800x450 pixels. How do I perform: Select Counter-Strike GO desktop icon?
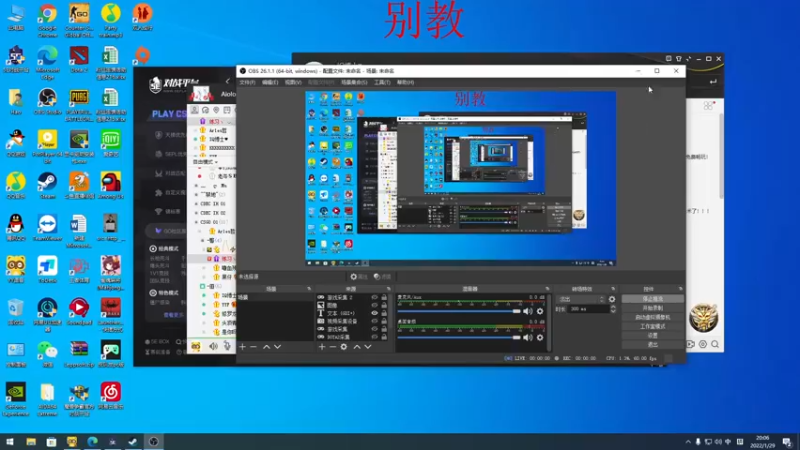click(x=79, y=20)
